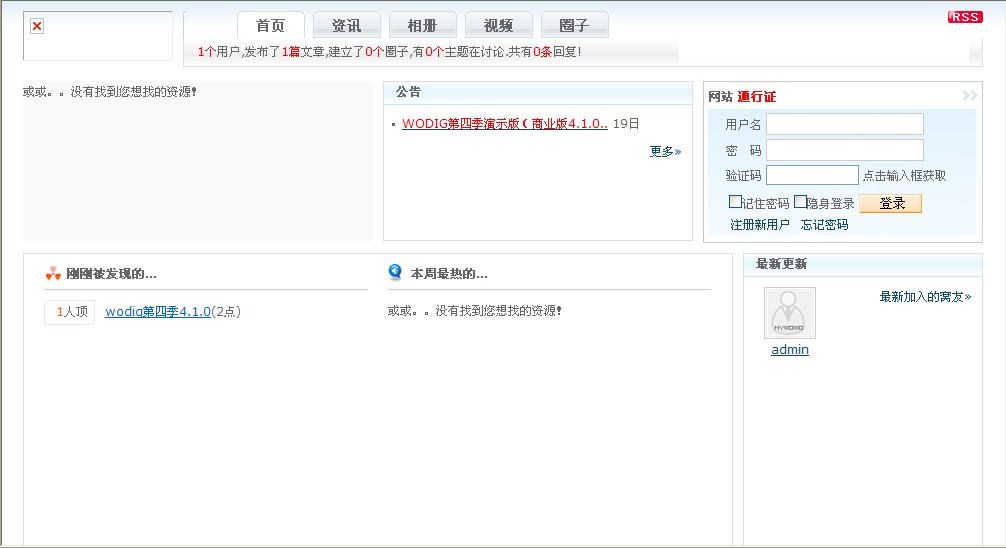Open the 忘记密码 link

824,225
